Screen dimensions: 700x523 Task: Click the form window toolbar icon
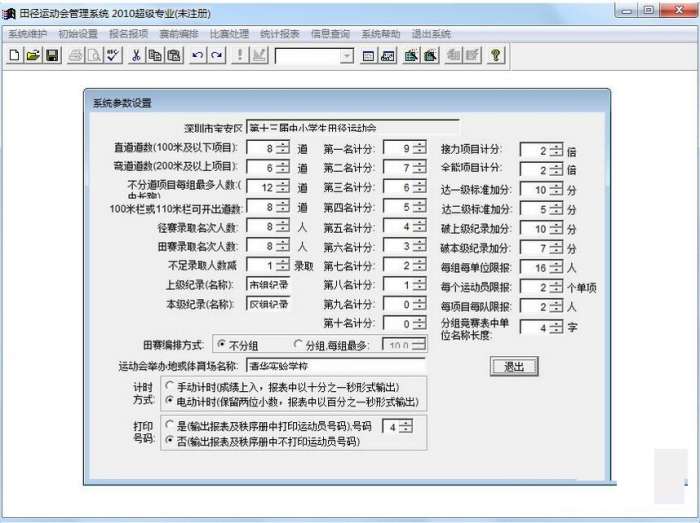point(368,55)
